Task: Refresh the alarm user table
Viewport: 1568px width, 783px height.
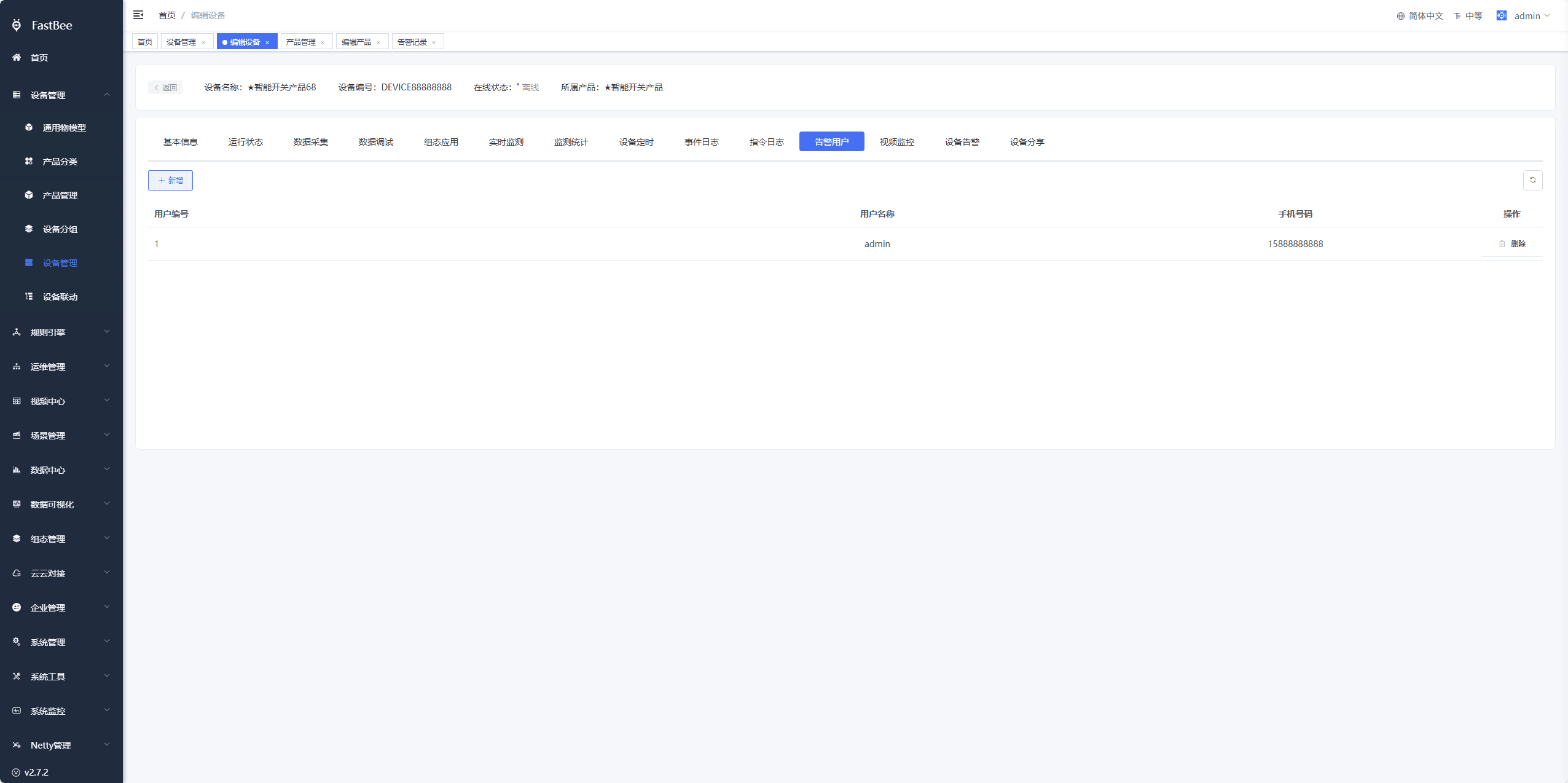Action: tap(1532, 180)
